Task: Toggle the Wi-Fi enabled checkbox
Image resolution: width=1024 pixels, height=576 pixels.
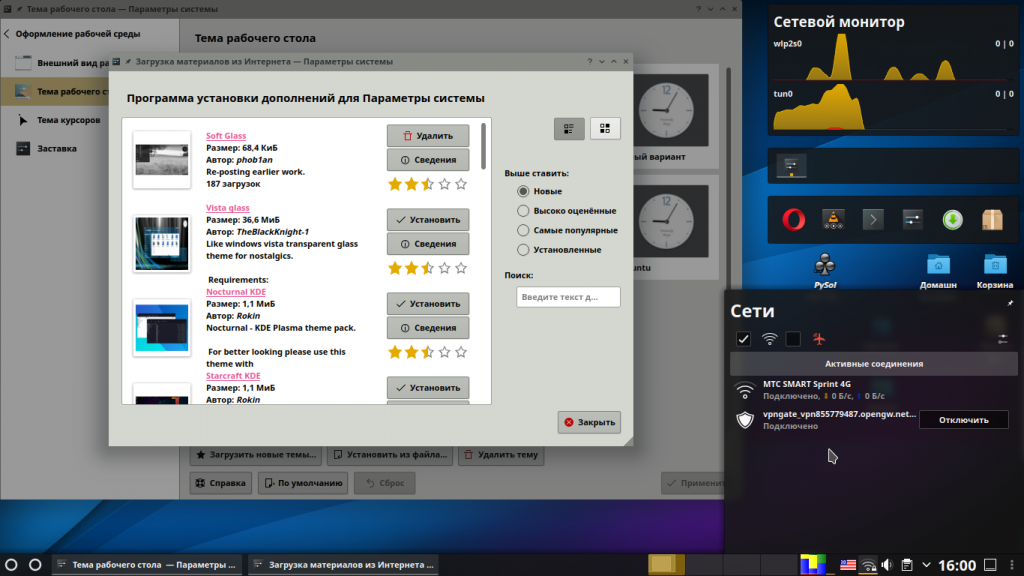Action: (743, 338)
